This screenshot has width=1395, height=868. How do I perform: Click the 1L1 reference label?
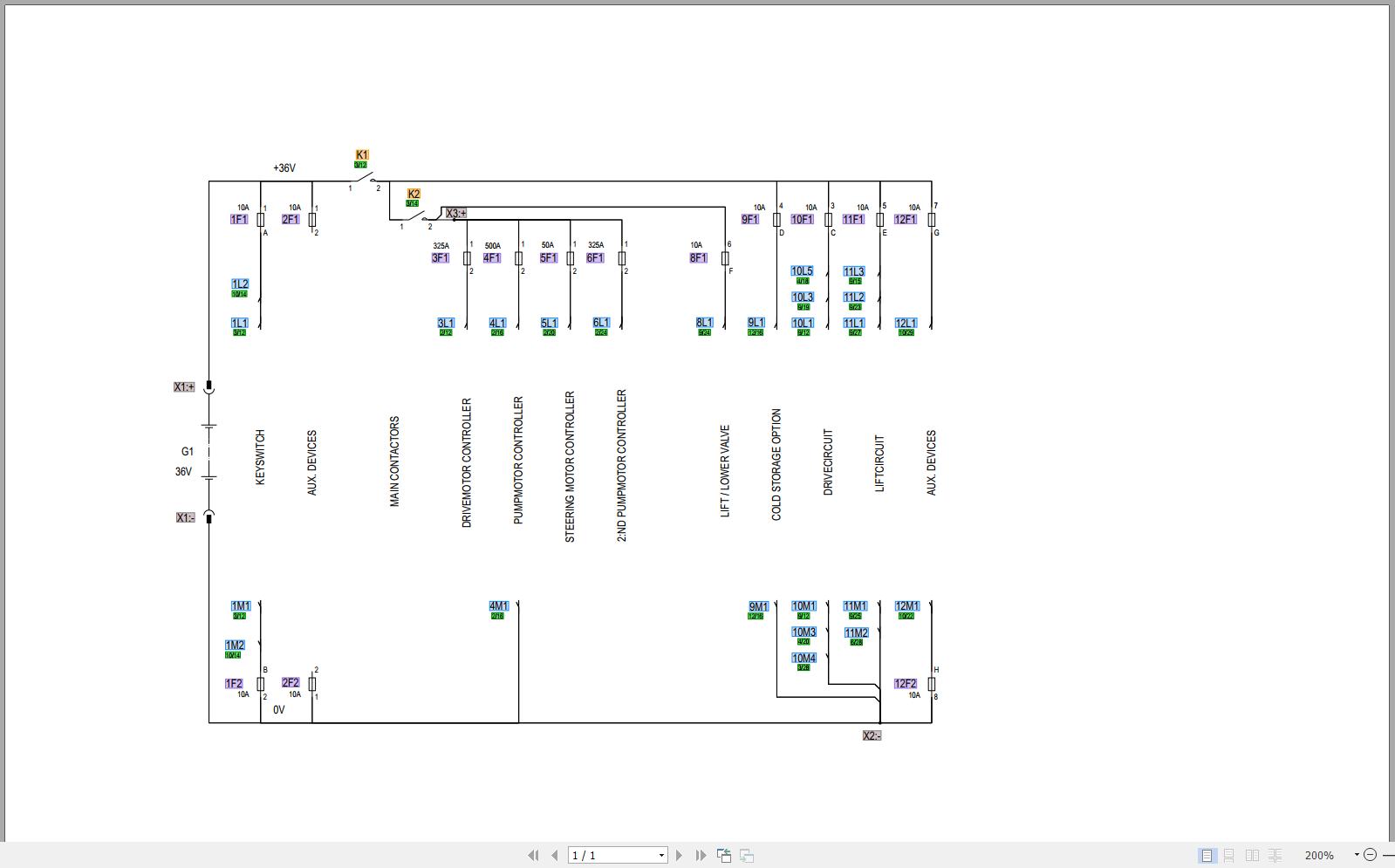[240, 324]
